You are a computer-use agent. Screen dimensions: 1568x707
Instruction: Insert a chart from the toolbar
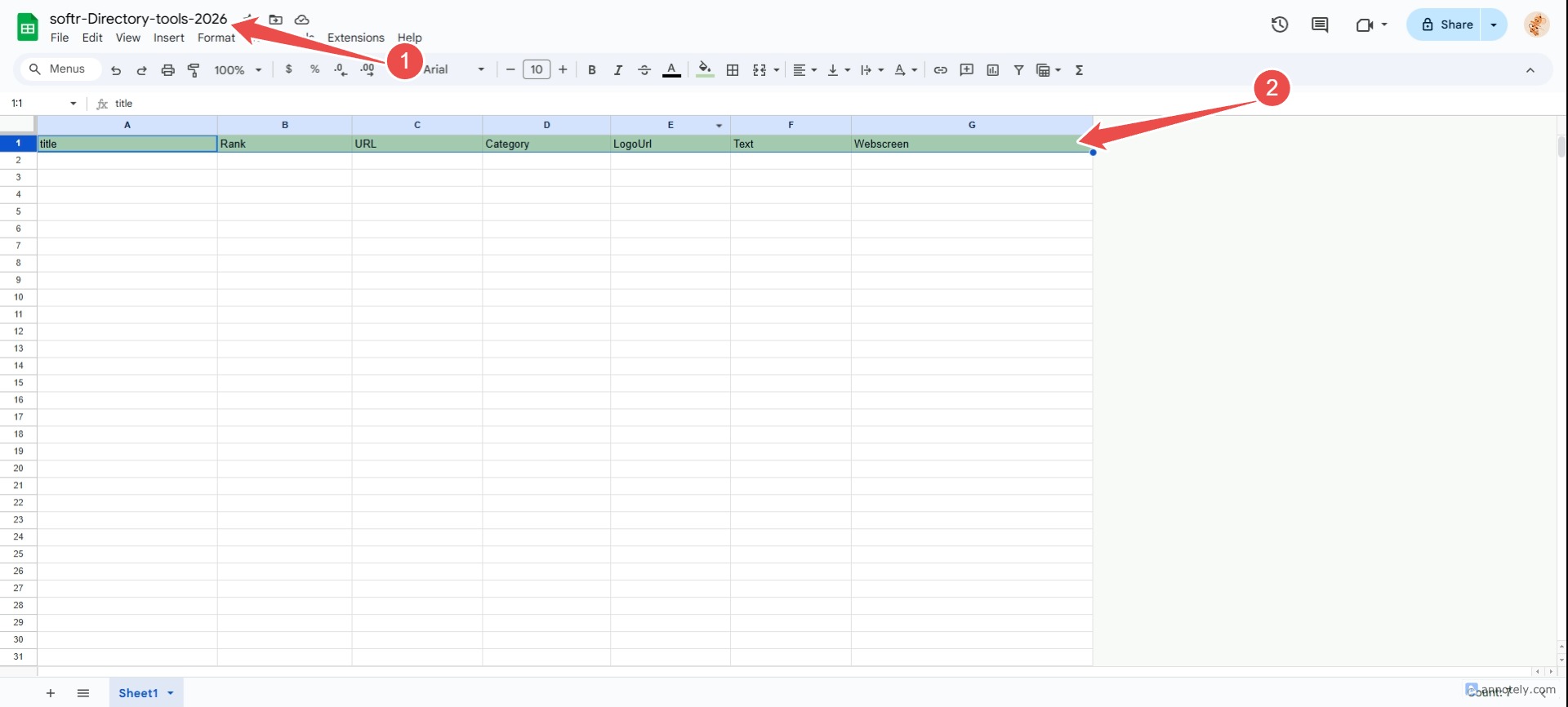[992, 70]
